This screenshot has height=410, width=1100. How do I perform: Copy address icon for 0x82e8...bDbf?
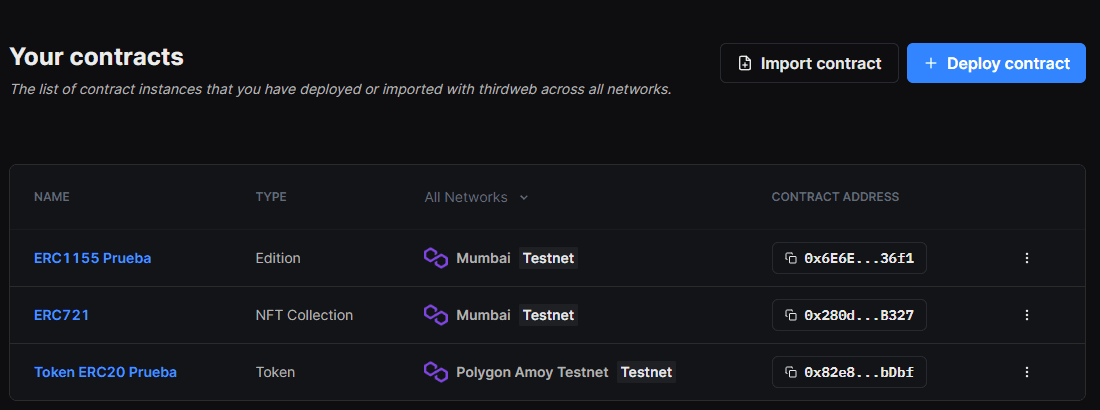click(x=791, y=372)
